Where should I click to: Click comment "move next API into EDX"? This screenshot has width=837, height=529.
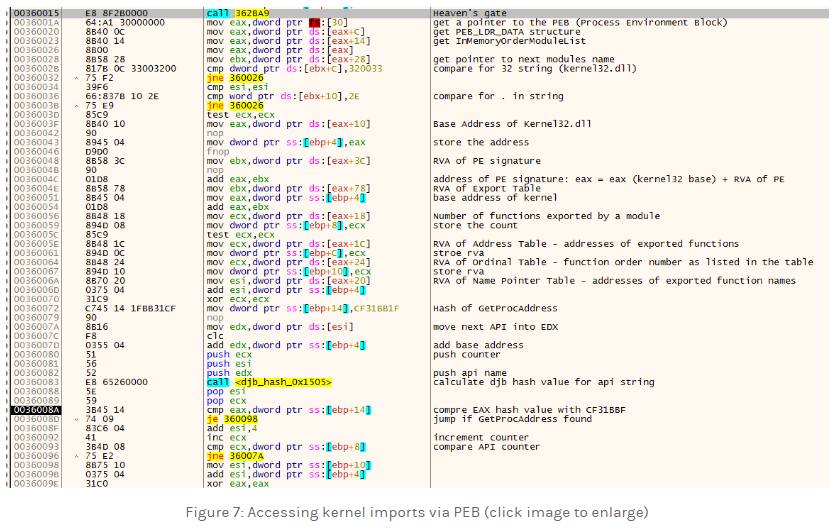coord(495,327)
